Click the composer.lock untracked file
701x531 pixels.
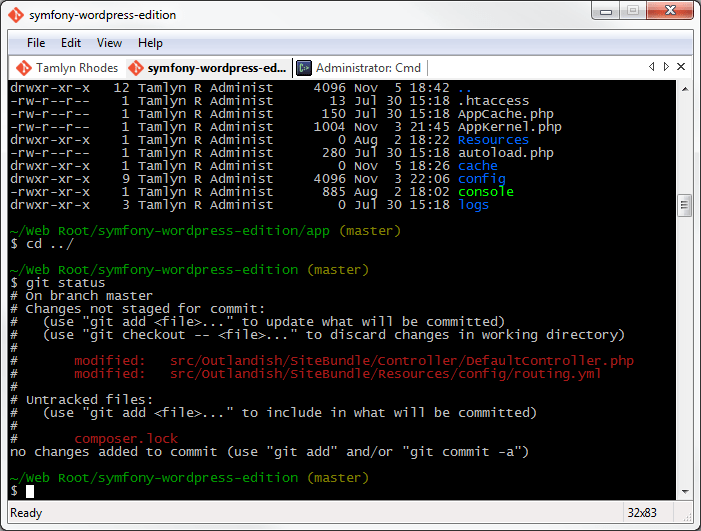[x=126, y=439]
